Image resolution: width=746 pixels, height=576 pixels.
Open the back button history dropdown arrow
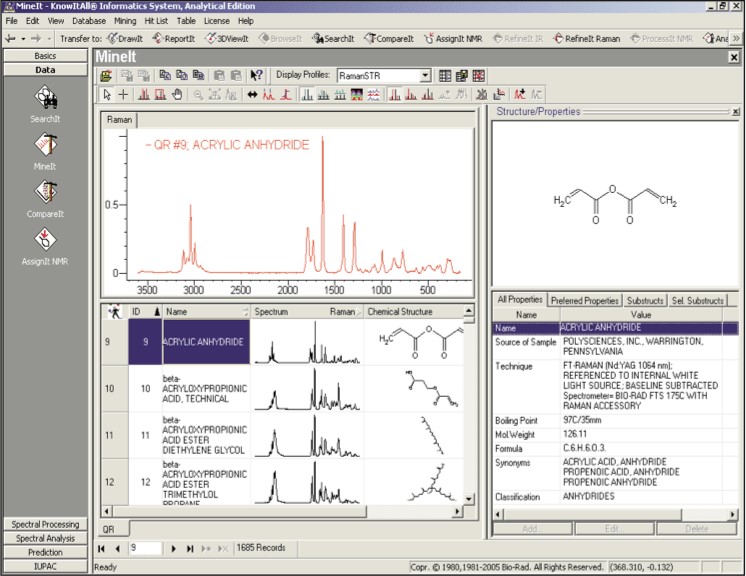[23, 39]
